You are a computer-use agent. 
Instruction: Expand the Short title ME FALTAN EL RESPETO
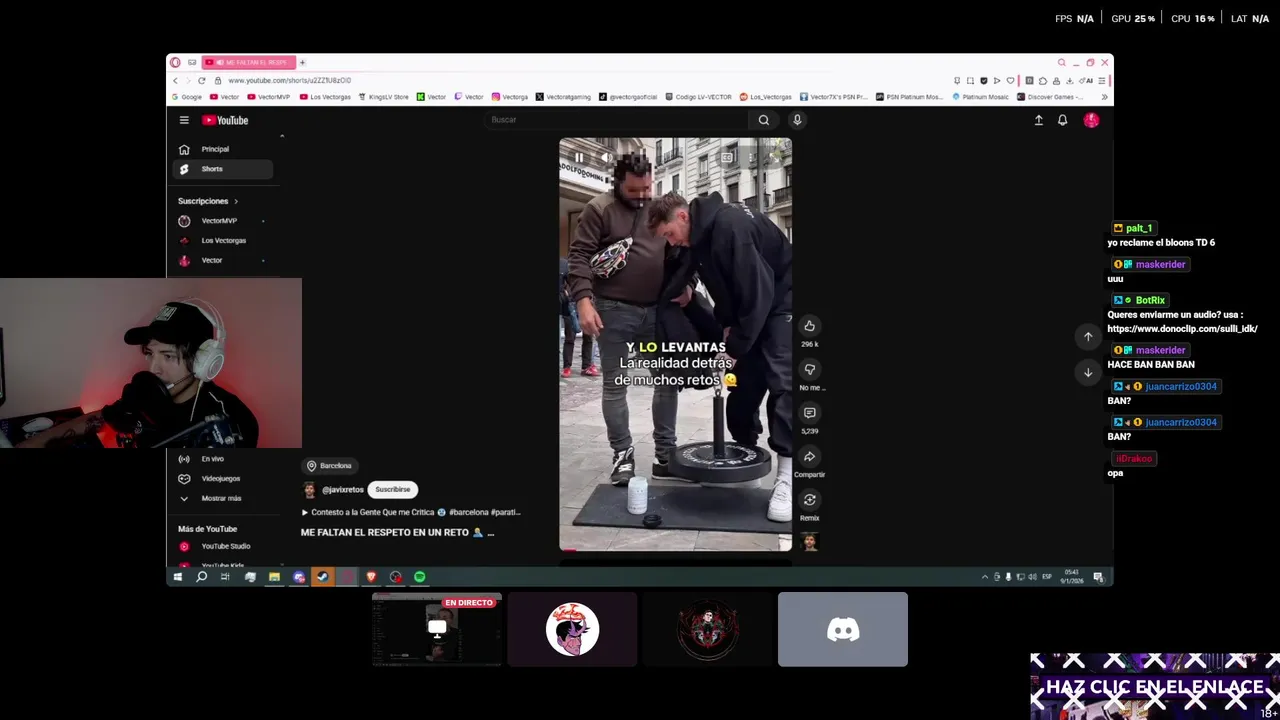397,533
